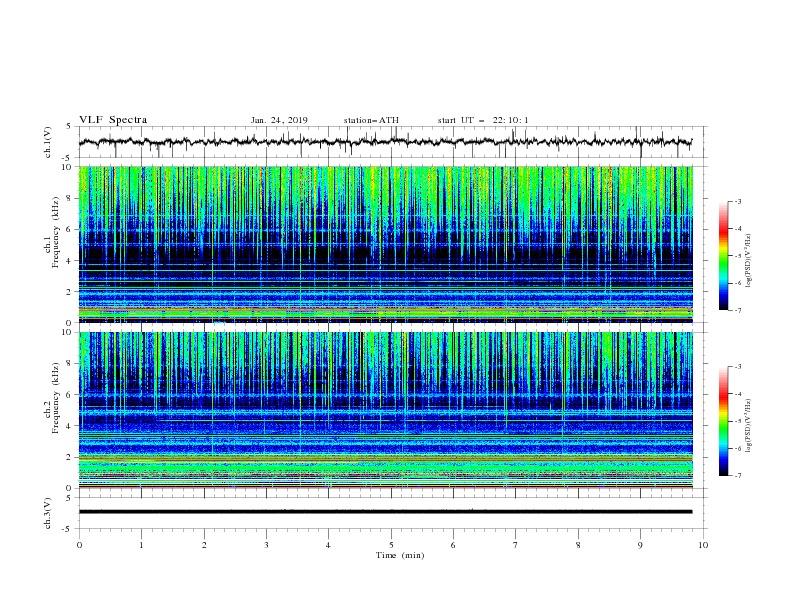Click the "VLF Spectra" title text
The image size is (792, 612).
[x=113, y=120]
